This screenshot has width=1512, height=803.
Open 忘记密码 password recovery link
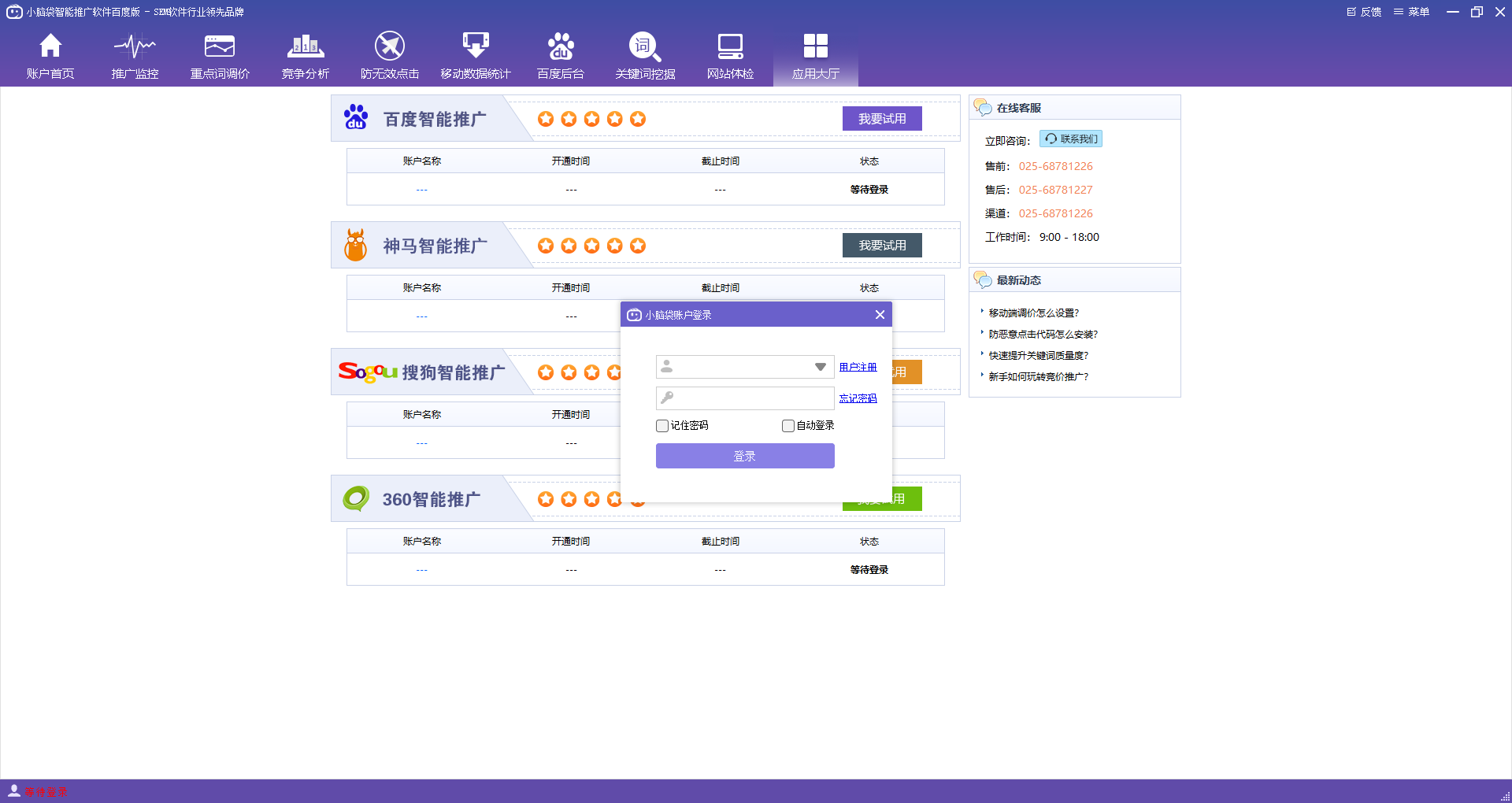[858, 398]
